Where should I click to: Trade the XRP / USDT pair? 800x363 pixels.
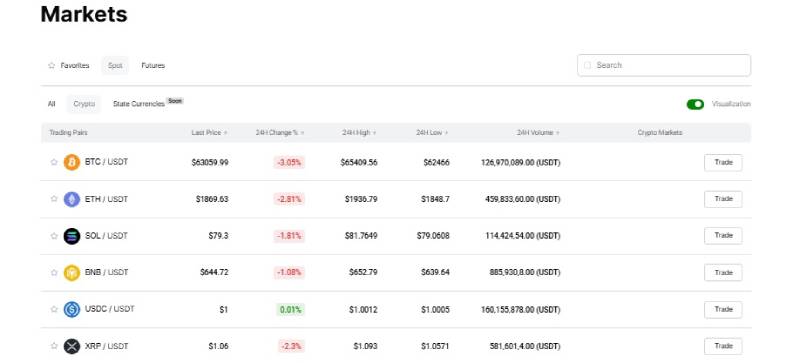pyautogui.click(x=723, y=346)
